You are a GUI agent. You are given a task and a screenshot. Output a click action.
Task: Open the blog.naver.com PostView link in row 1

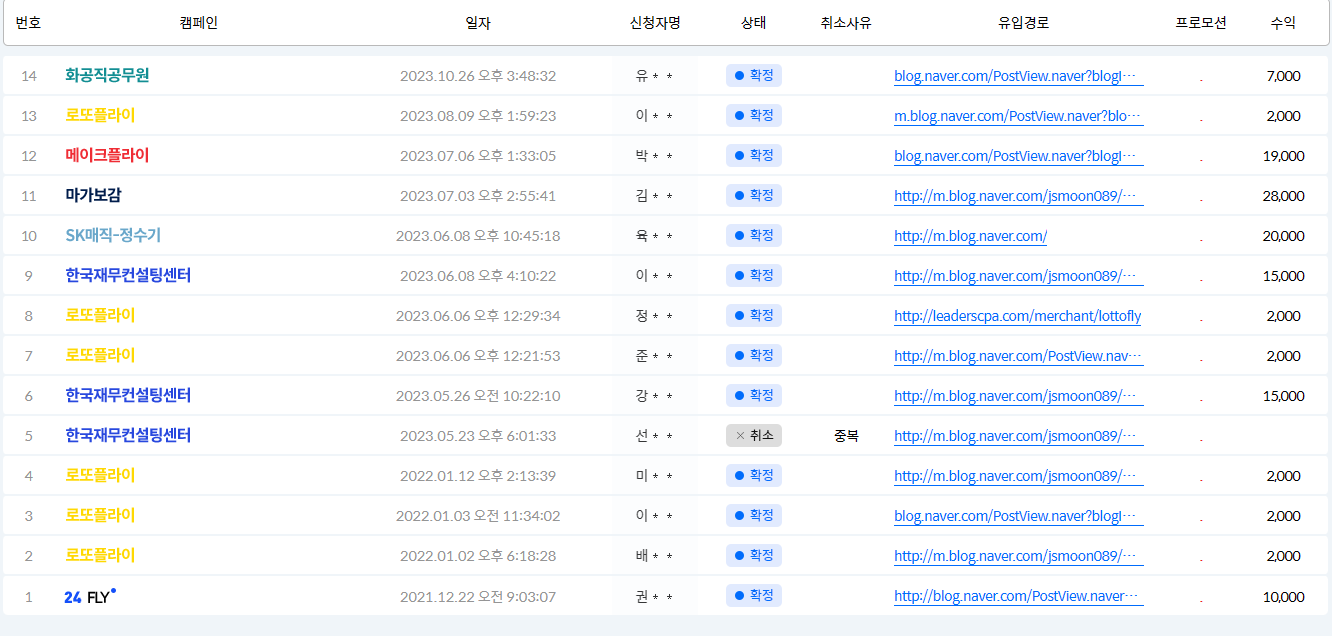click(1018, 596)
